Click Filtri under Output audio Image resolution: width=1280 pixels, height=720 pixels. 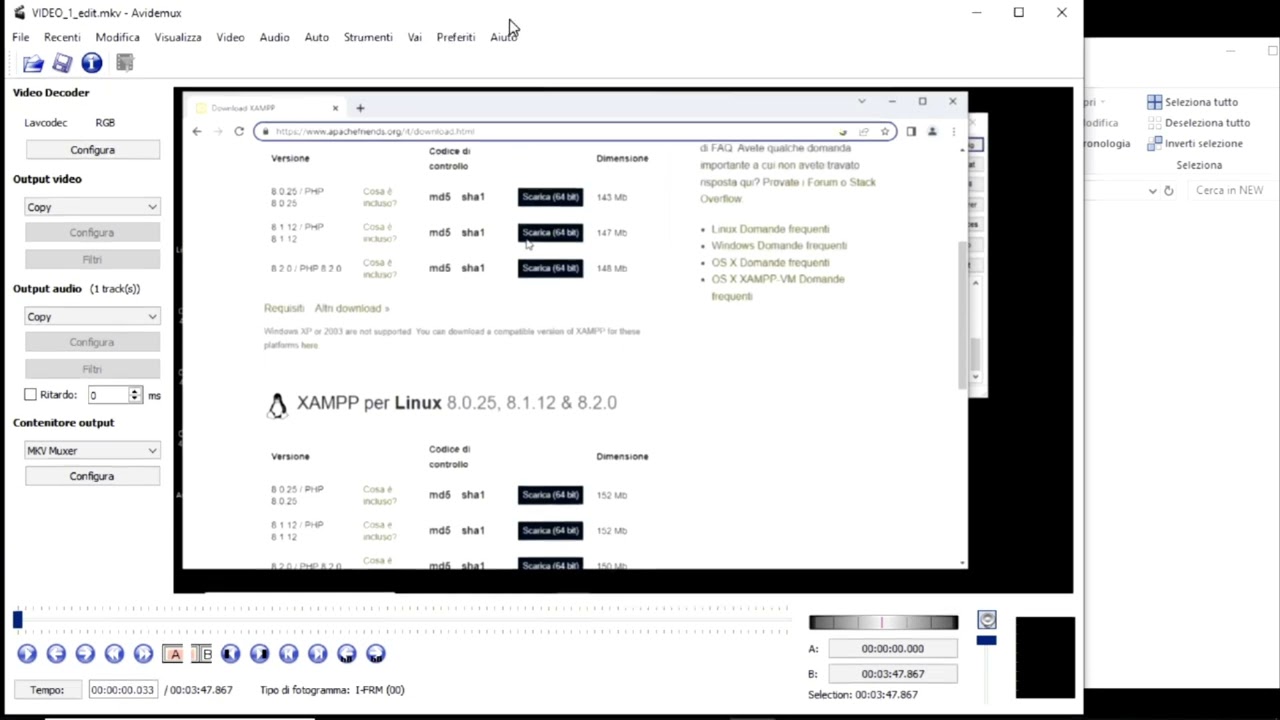(x=92, y=369)
